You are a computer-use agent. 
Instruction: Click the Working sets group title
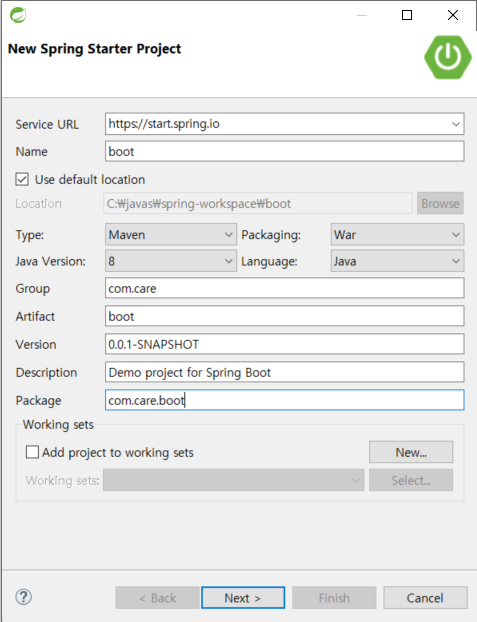[58, 424]
